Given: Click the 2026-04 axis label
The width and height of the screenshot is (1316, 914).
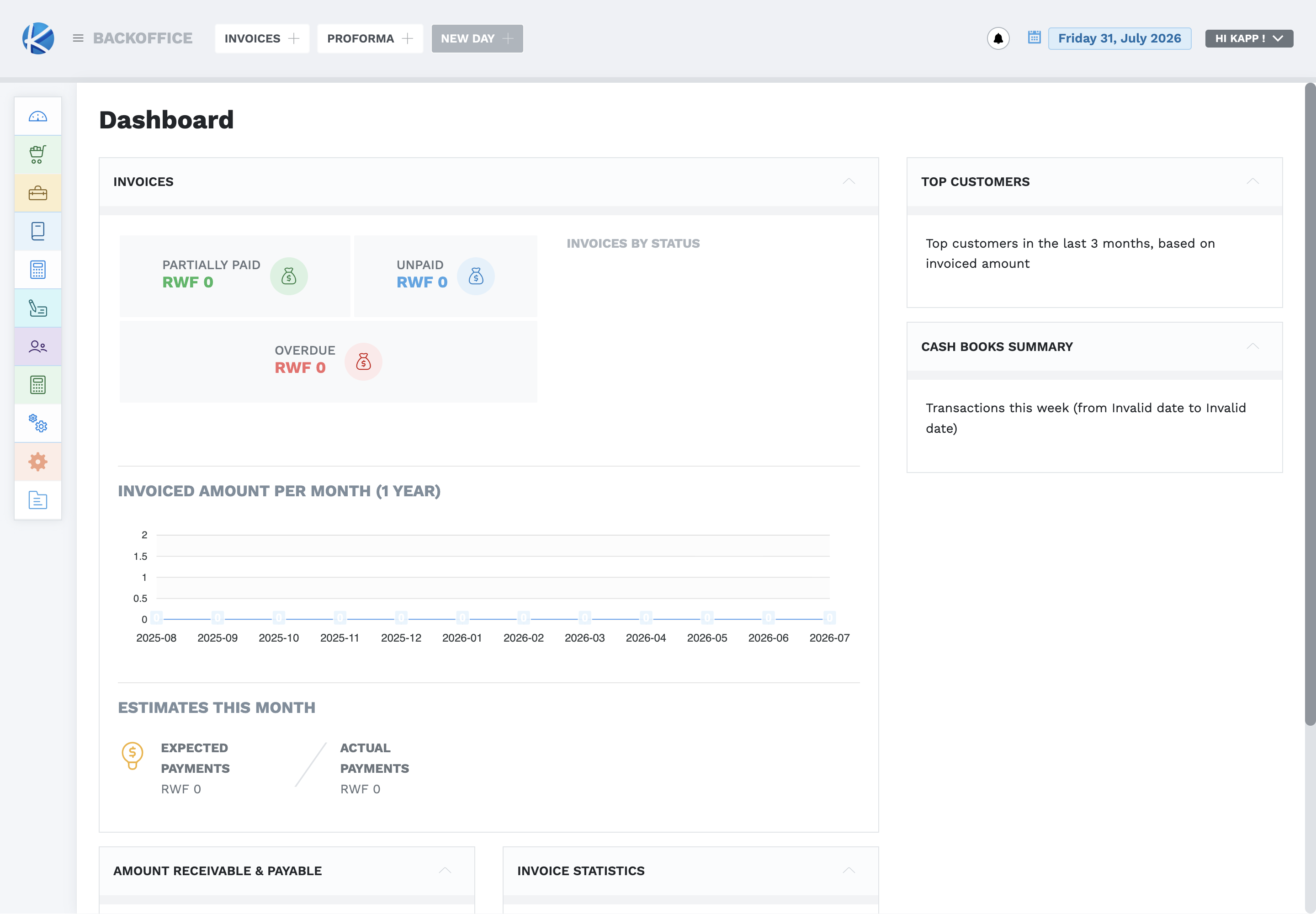Looking at the screenshot, I should (x=646, y=638).
